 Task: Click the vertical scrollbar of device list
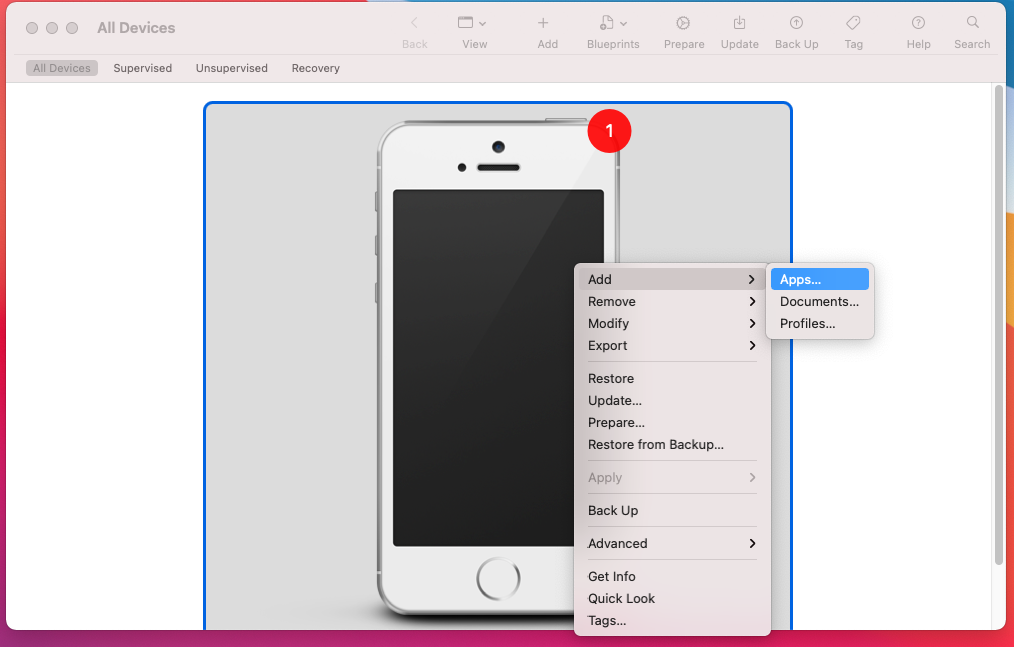point(998,320)
